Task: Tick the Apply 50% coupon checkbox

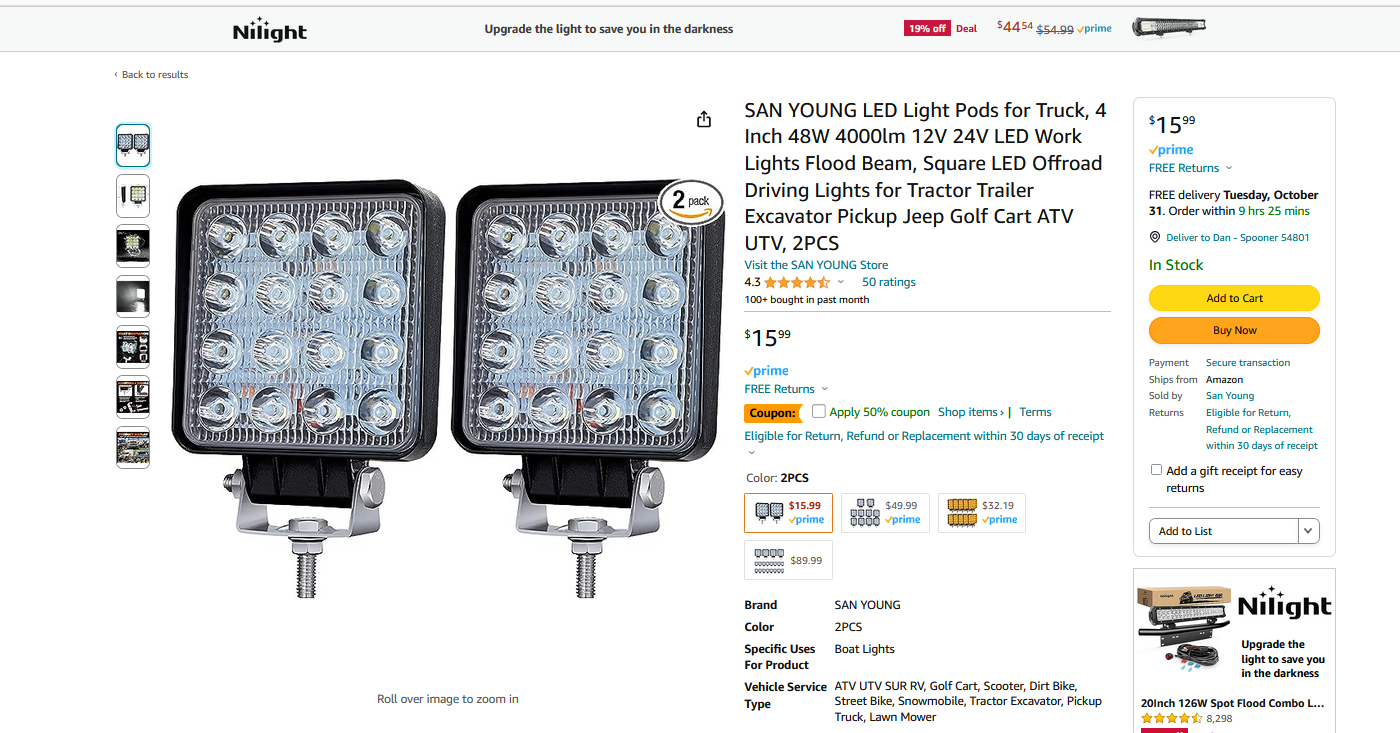Action: point(819,411)
